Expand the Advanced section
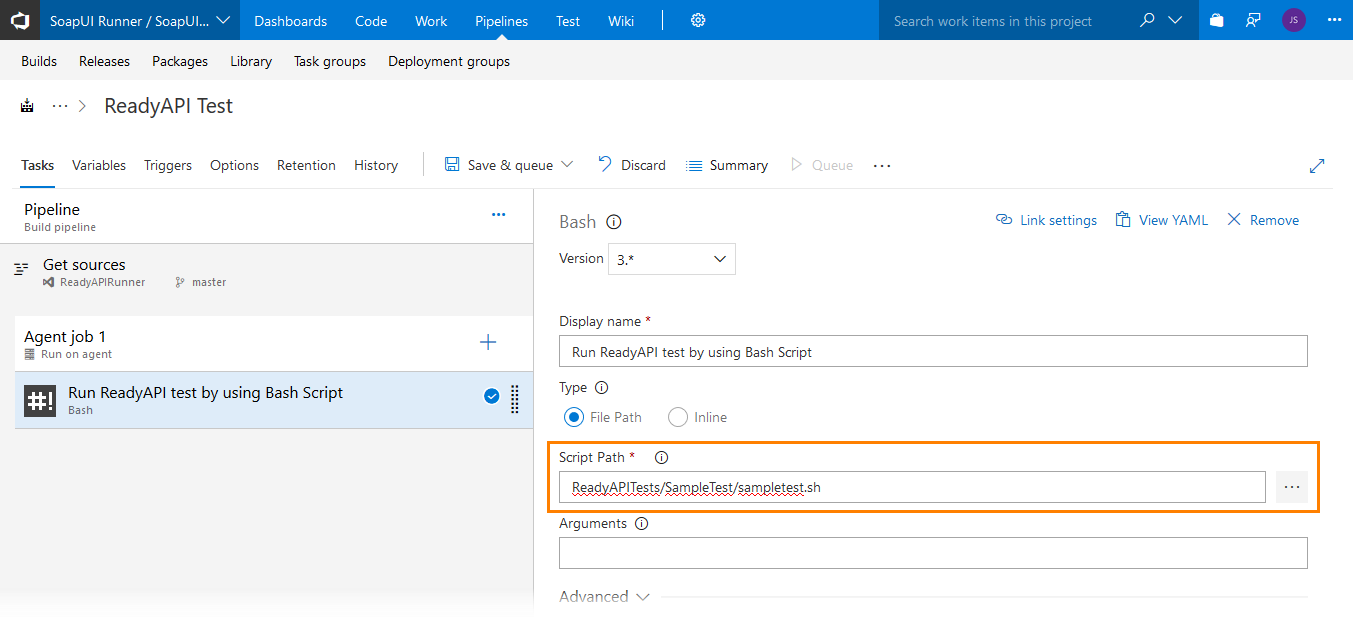The width and height of the screenshot is (1353, 618). click(x=604, y=596)
